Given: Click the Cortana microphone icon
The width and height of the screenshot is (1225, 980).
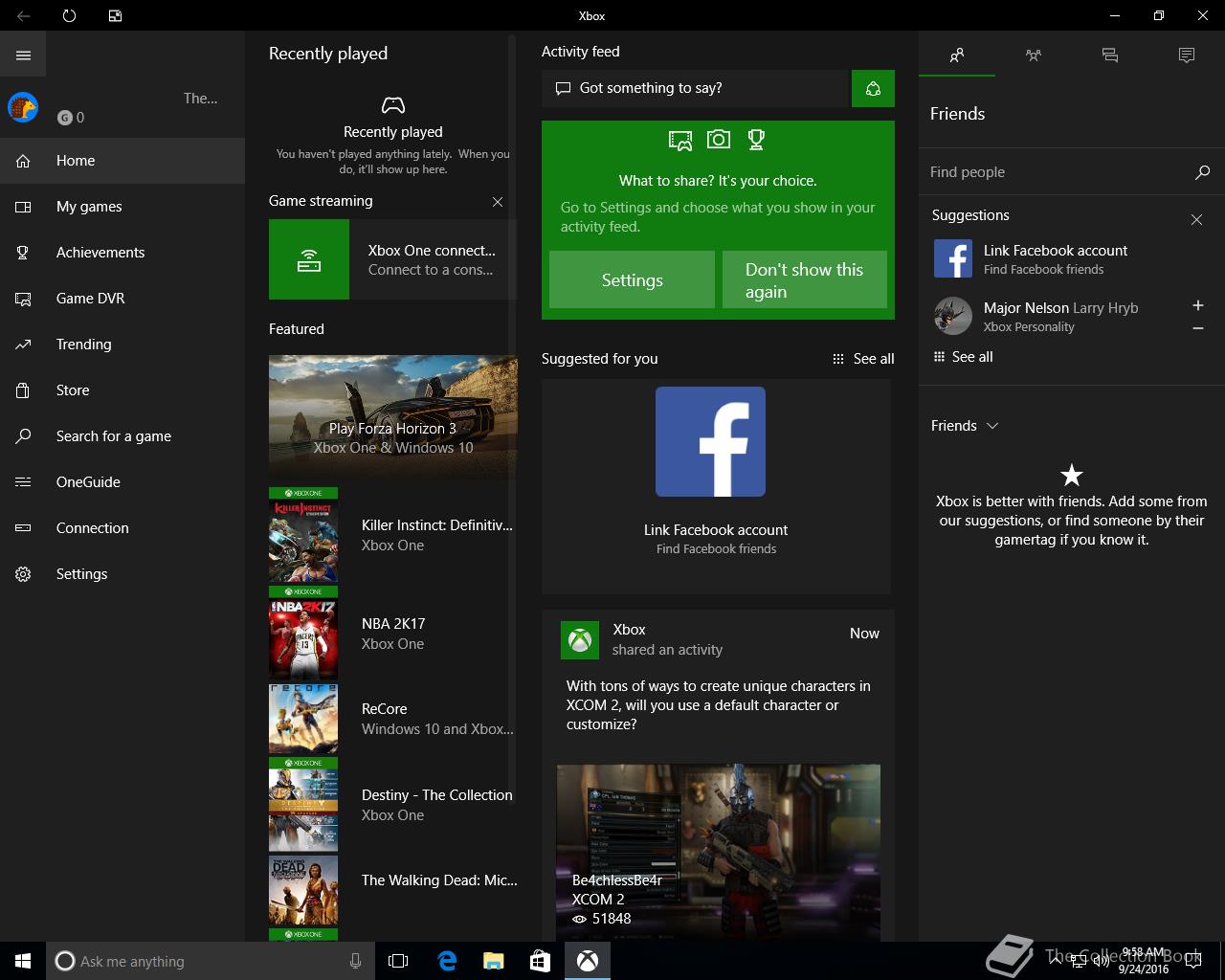Looking at the screenshot, I should (x=355, y=961).
